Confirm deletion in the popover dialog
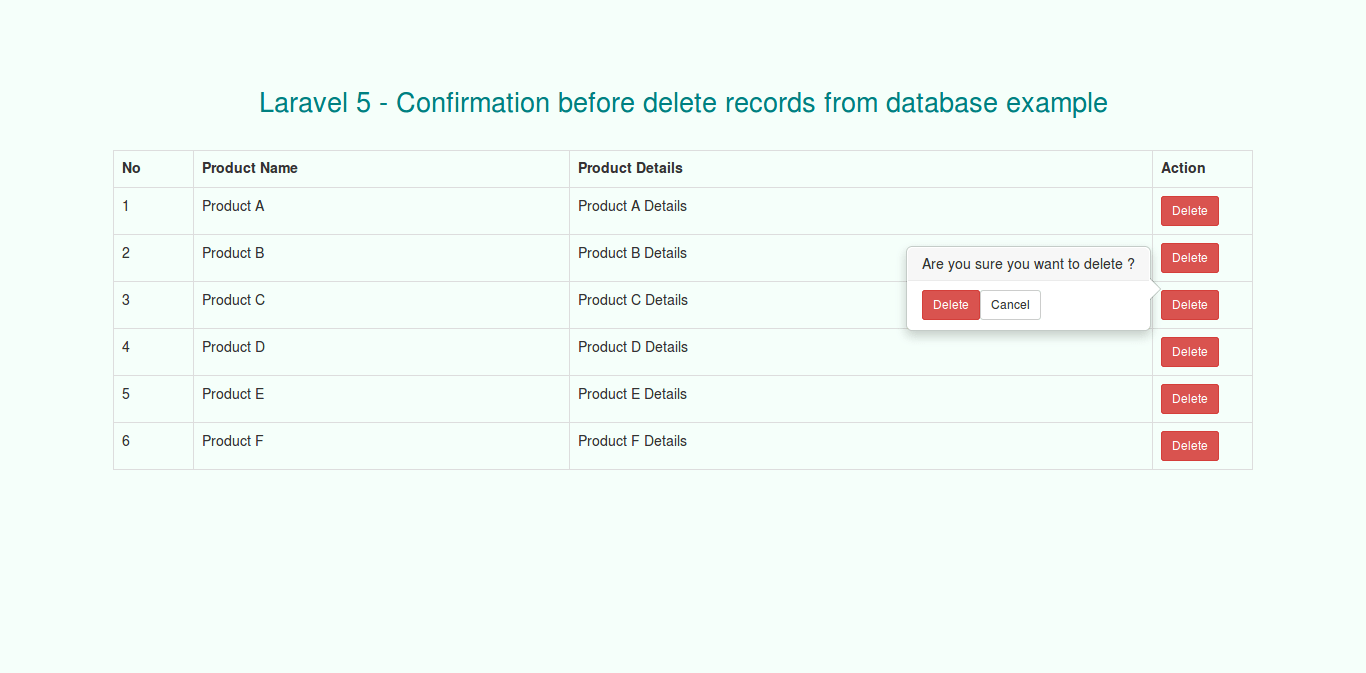1366x673 pixels. (x=950, y=305)
